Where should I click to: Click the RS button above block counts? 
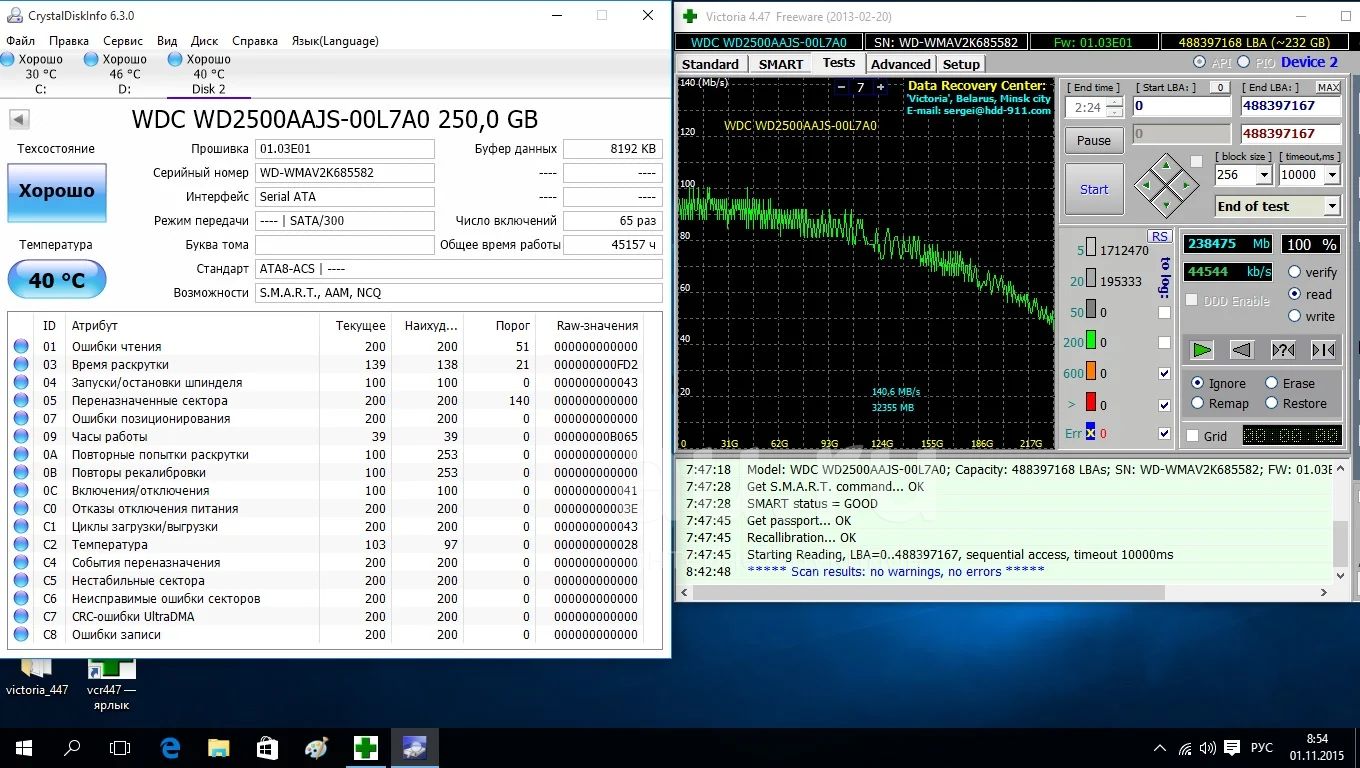pyautogui.click(x=1159, y=236)
